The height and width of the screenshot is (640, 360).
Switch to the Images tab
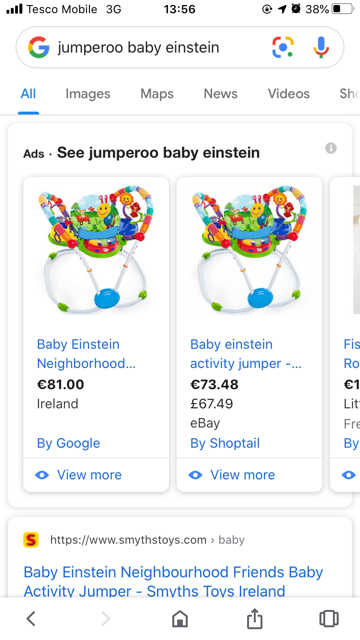click(x=88, y=94)
